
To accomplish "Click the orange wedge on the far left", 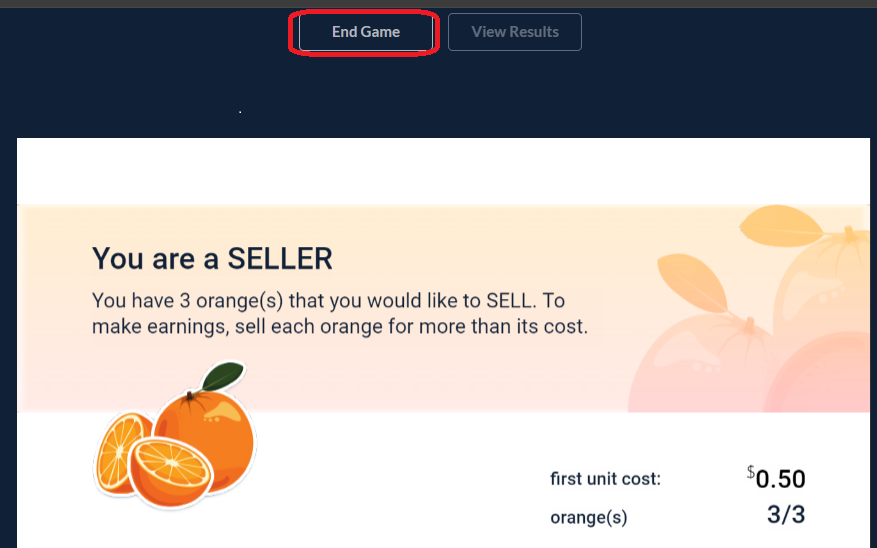I will pos(116,450).
